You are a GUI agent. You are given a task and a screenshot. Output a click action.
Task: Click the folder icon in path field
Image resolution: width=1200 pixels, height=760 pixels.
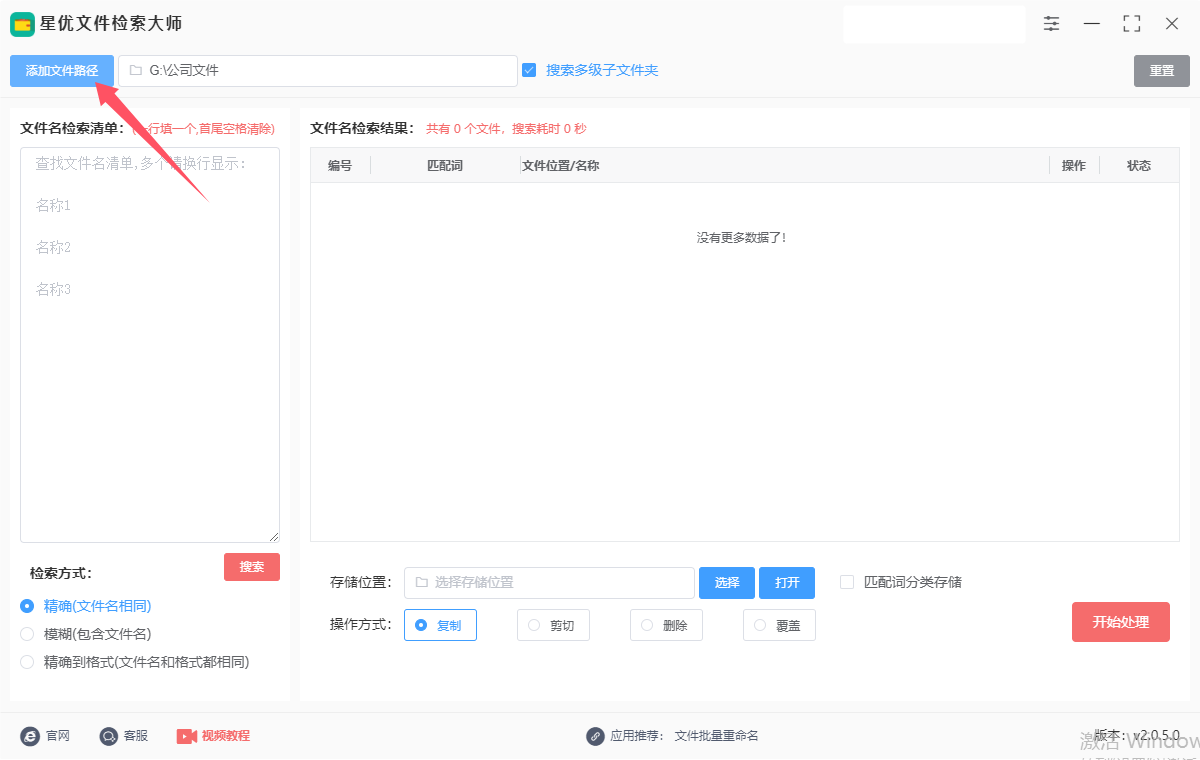click(x=135, y=71)
